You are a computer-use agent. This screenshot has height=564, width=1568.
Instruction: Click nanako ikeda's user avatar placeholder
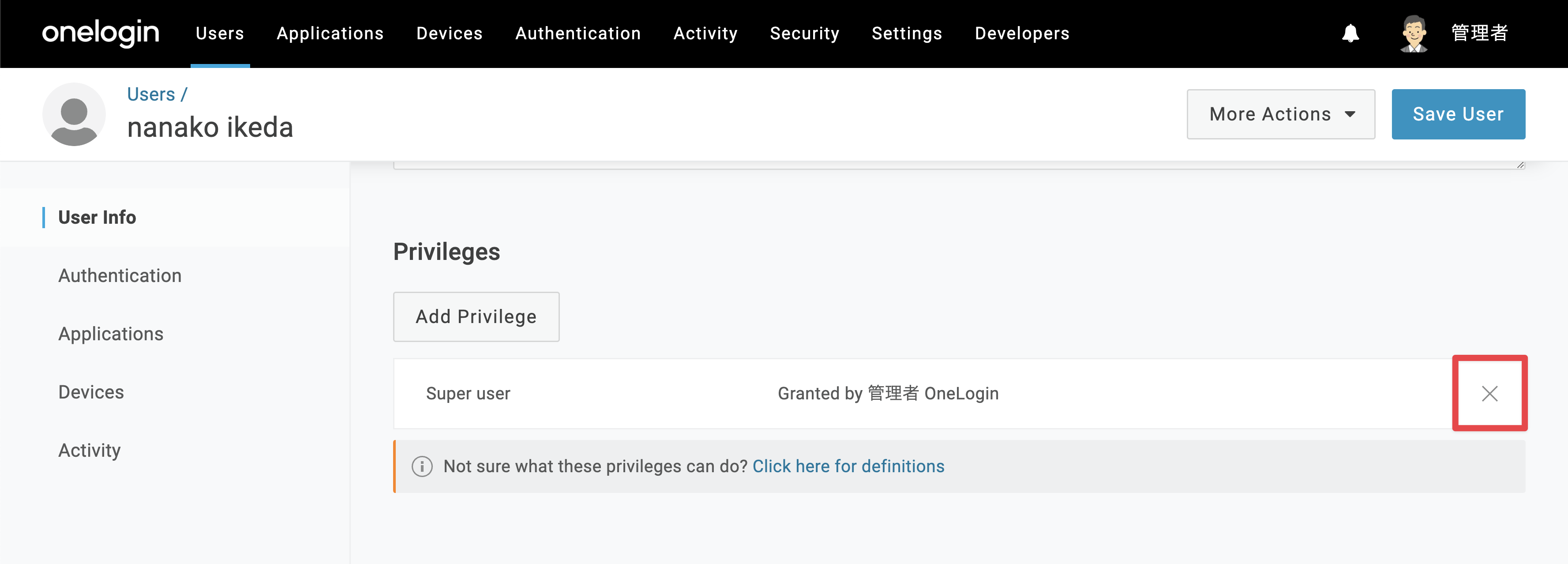74,114
